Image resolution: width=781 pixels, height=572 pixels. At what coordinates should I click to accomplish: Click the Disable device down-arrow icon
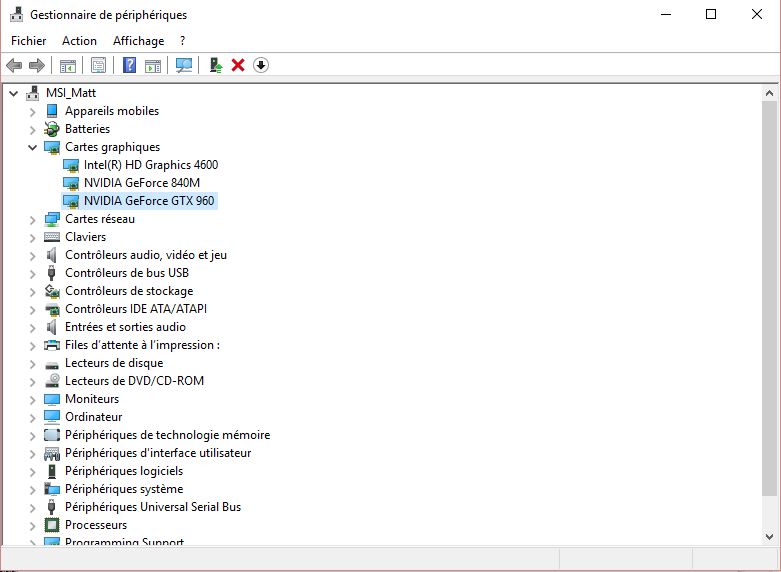[261, 65]
